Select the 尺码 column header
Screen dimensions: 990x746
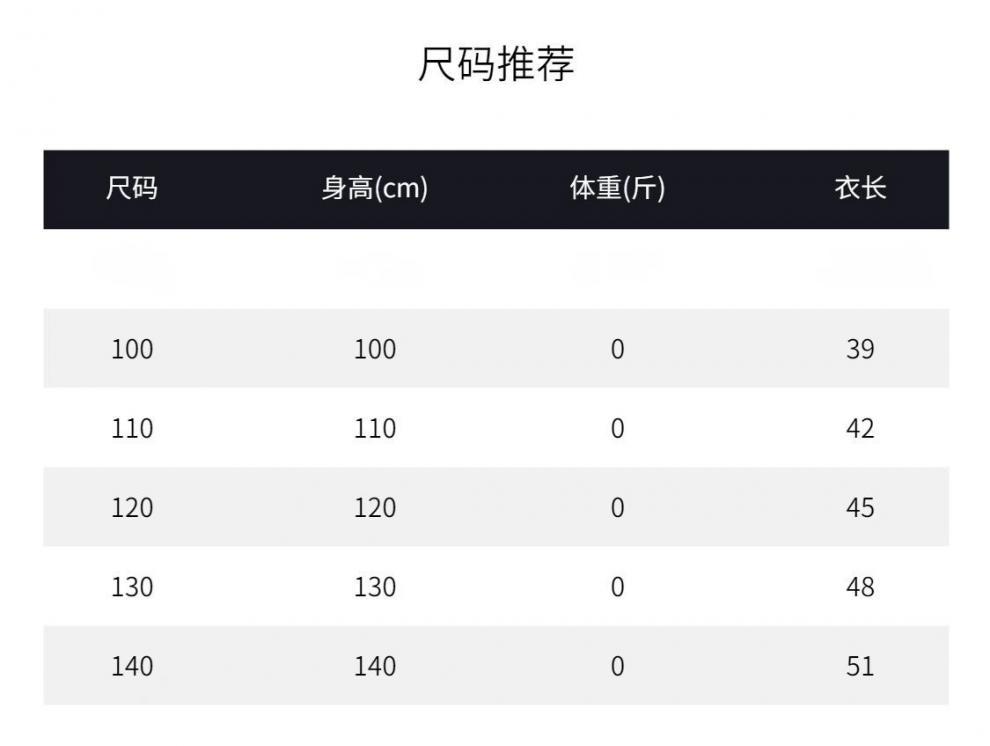click(x=132, y=189)
